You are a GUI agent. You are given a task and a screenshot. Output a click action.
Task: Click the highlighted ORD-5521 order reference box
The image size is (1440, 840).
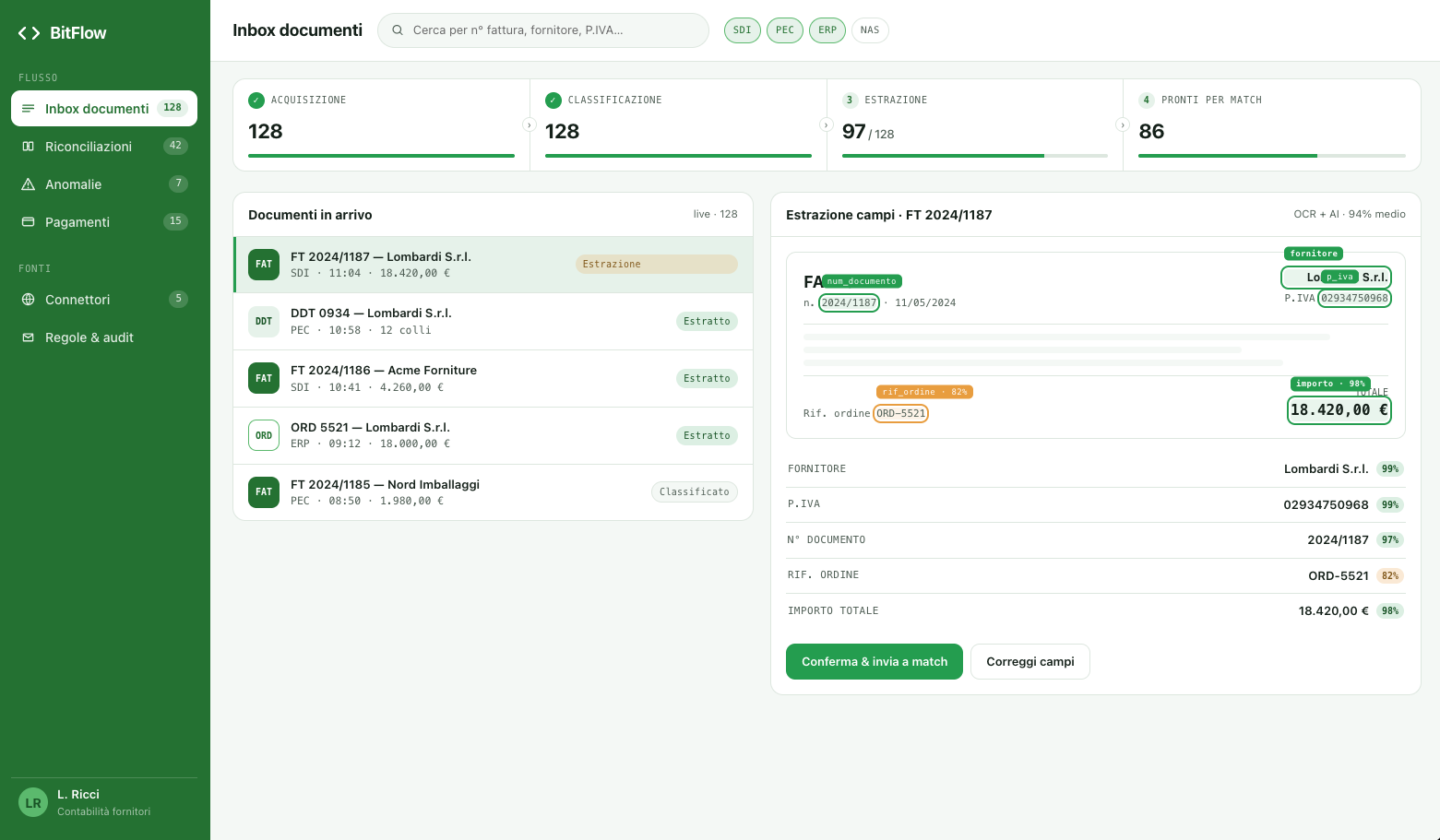pos(901,414)
